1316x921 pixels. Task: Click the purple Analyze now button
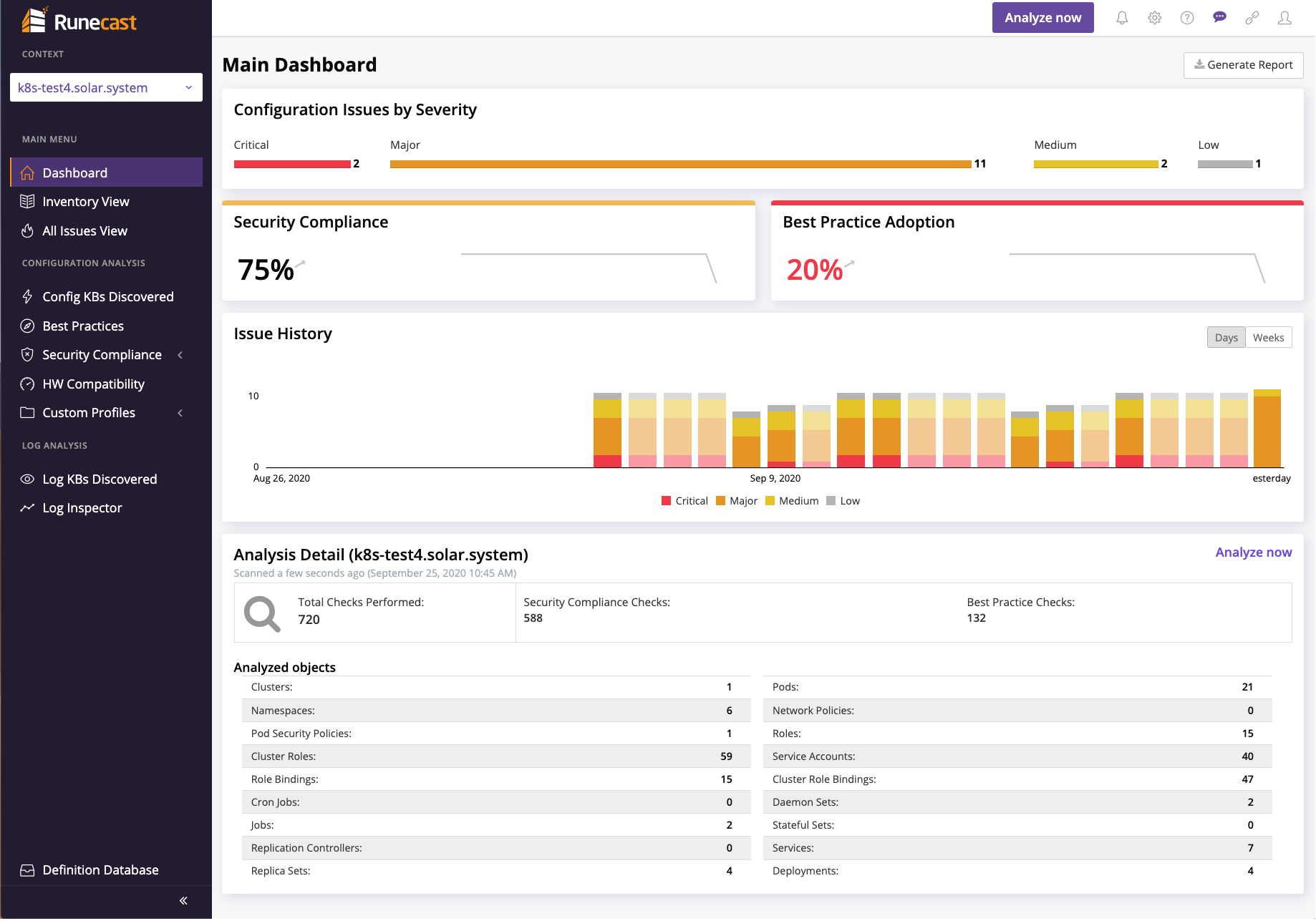tap(1042, 18)
